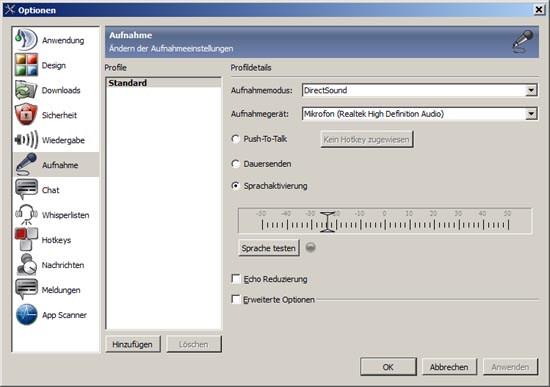Click the Abbrechen button
Image resolution: width=550 pixels, height=387 pixels.
coord(449,367)
